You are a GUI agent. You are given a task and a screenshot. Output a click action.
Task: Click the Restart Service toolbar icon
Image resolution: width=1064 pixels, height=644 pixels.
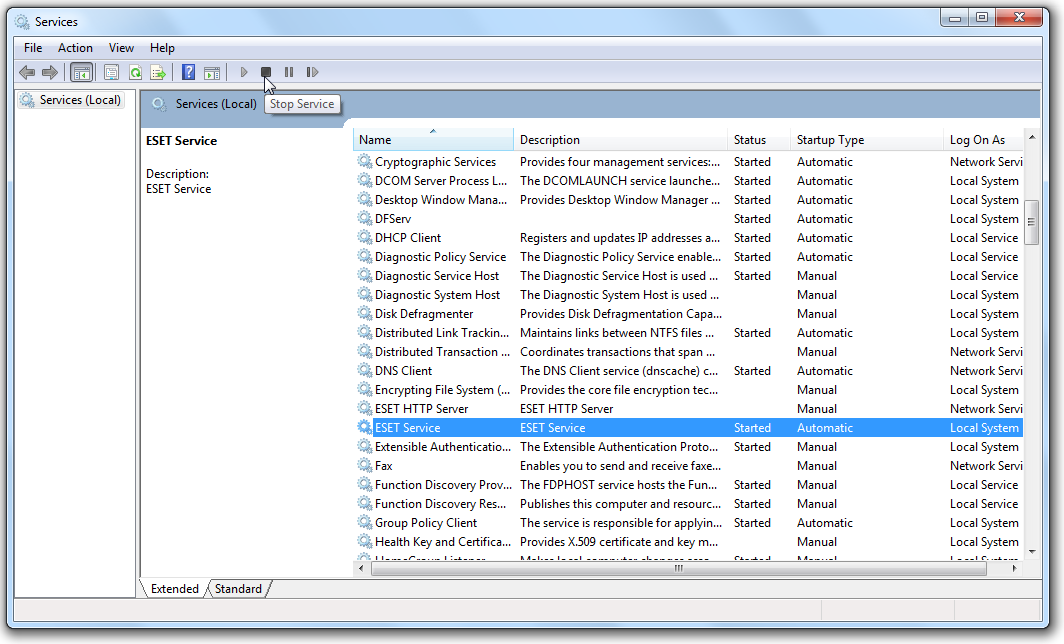pyautogui.click(x=312, y=72)
